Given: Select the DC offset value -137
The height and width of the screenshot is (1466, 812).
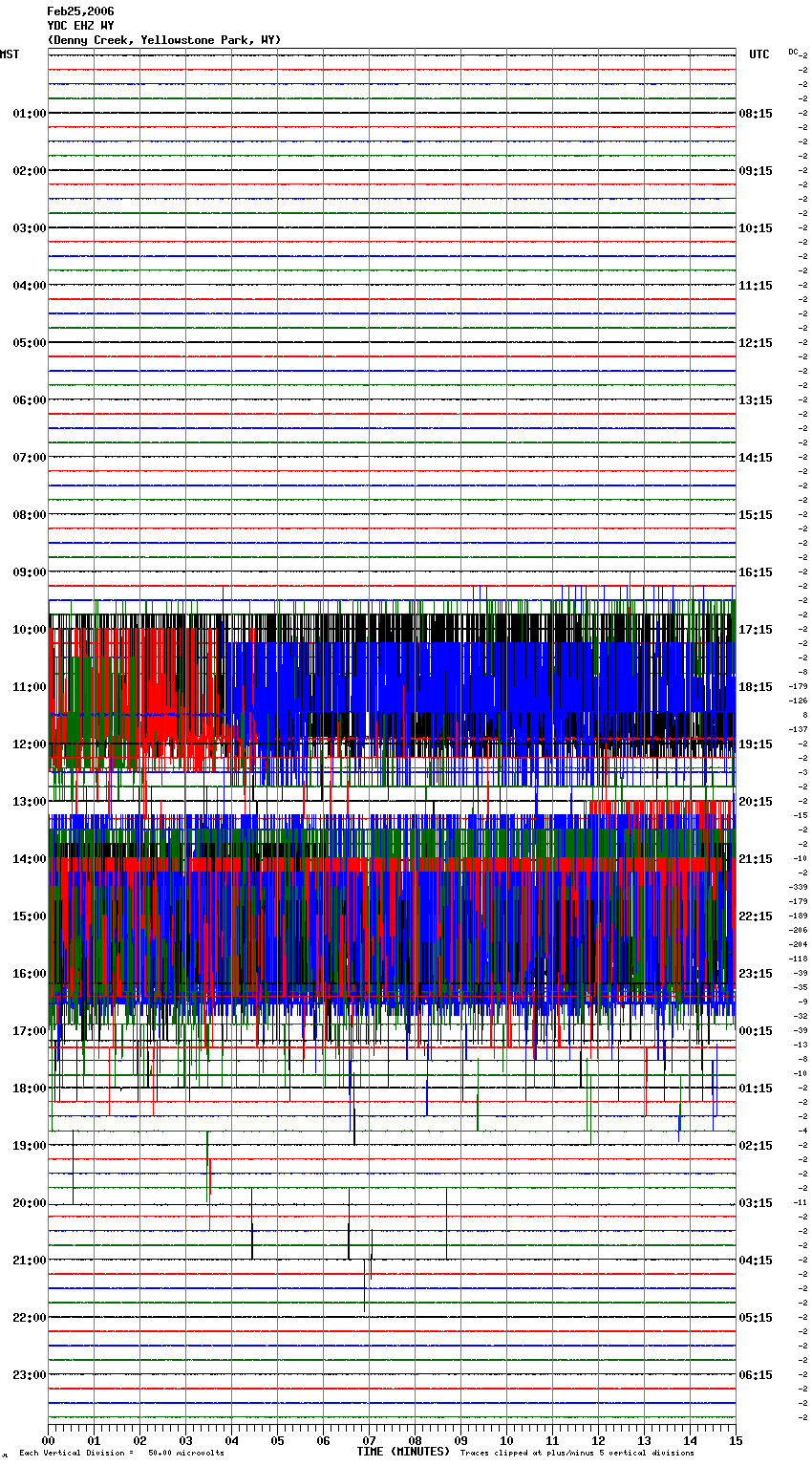Looking at the screenshot, I should (799, 730).
